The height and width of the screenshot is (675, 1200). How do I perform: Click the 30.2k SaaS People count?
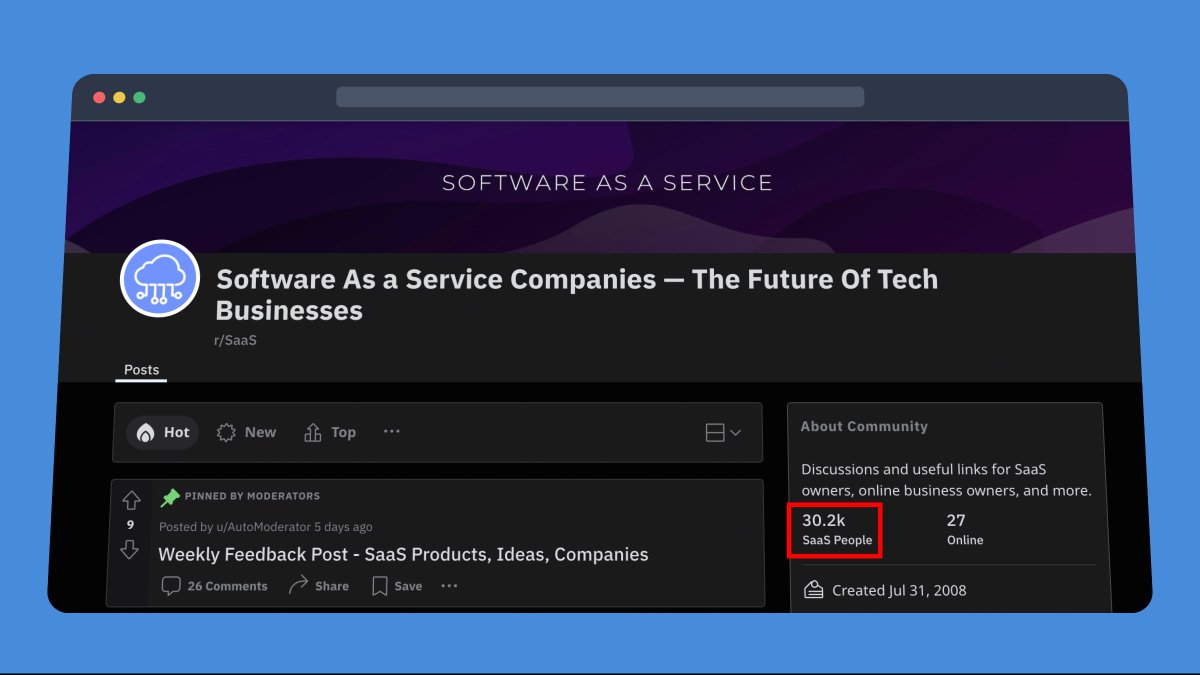(837, 529)
